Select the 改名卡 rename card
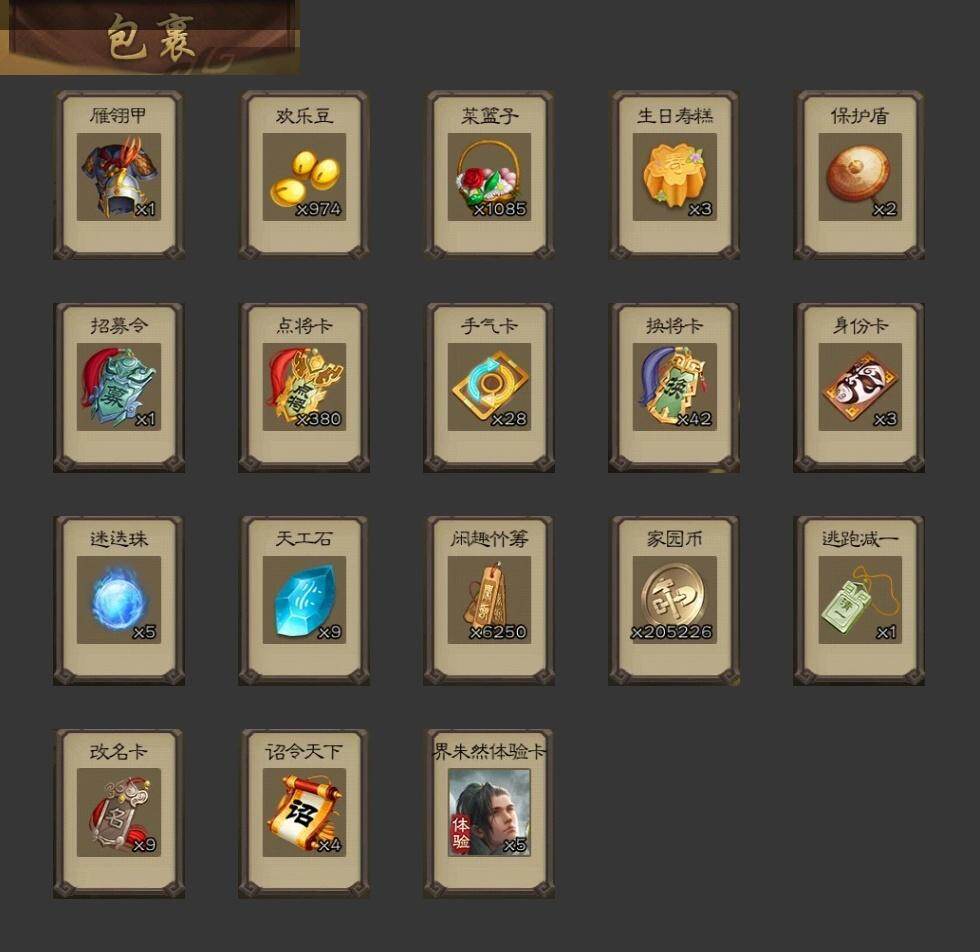The image size is (980, 952). [119, 813]
